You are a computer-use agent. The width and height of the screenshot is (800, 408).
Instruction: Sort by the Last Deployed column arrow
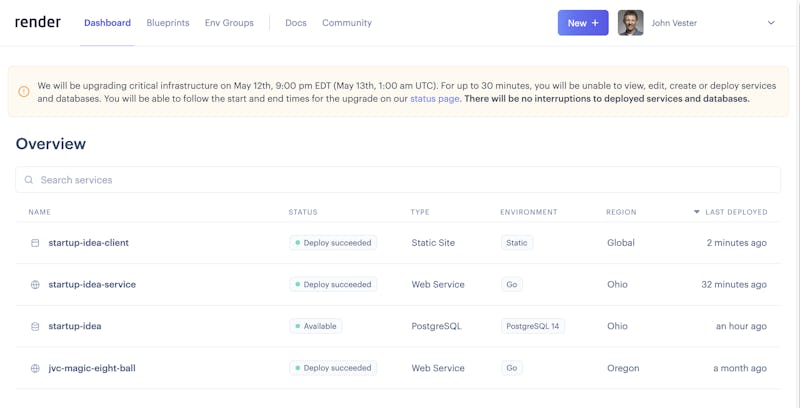pyautogui.click(x=697, y=212)
